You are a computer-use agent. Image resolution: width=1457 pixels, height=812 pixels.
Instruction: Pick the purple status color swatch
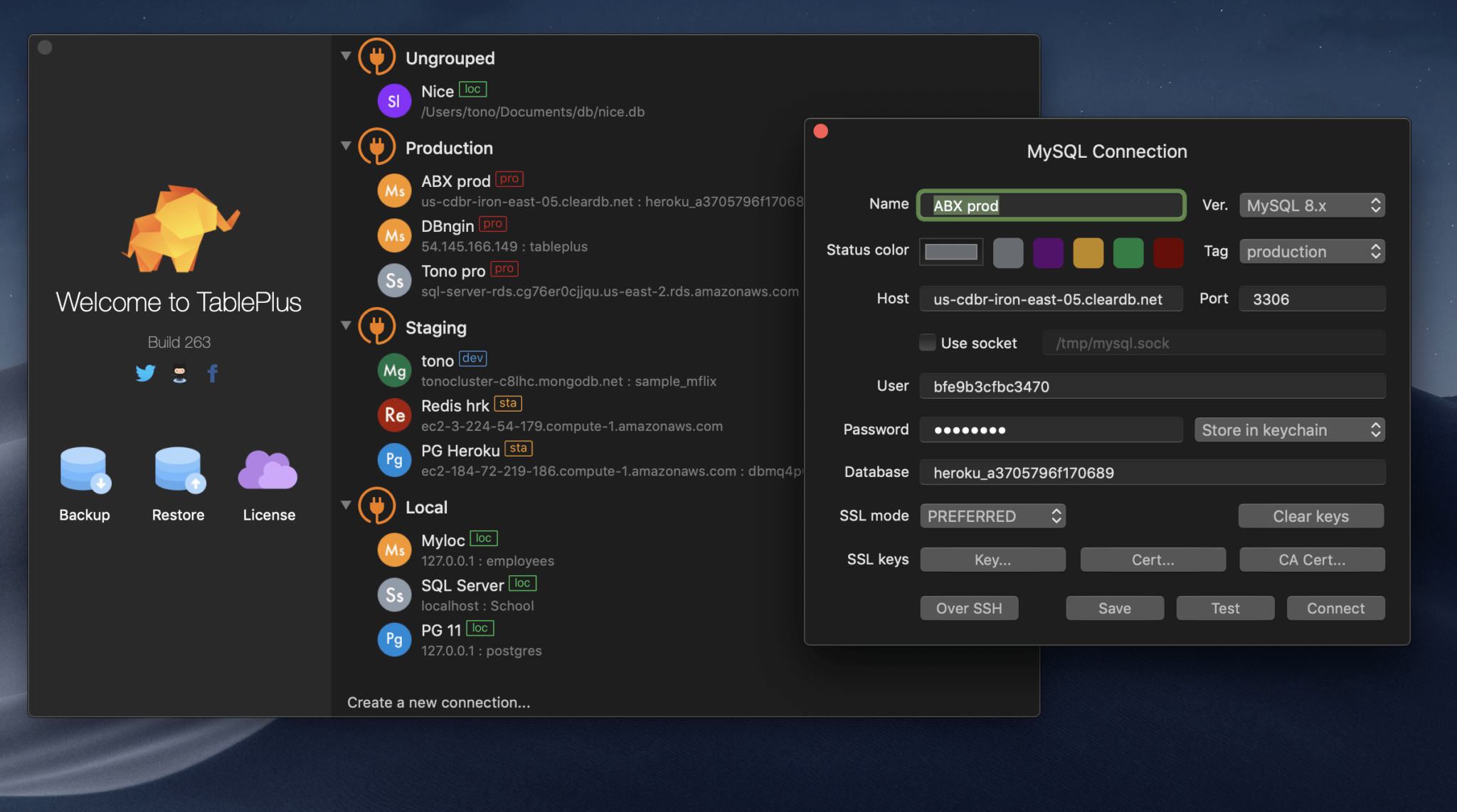1048,252
